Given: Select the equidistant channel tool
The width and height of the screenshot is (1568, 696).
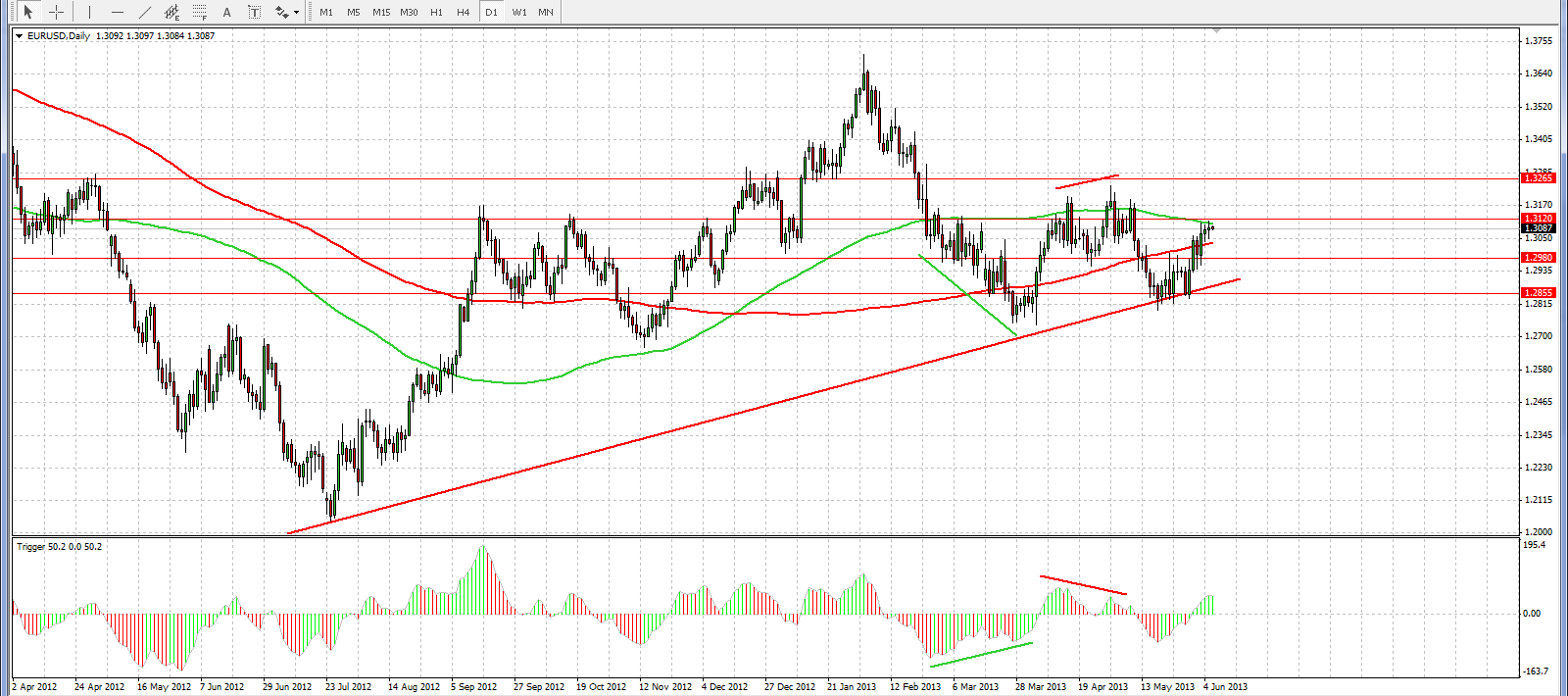Looking at the screenshot, I should tap(172, 12).
